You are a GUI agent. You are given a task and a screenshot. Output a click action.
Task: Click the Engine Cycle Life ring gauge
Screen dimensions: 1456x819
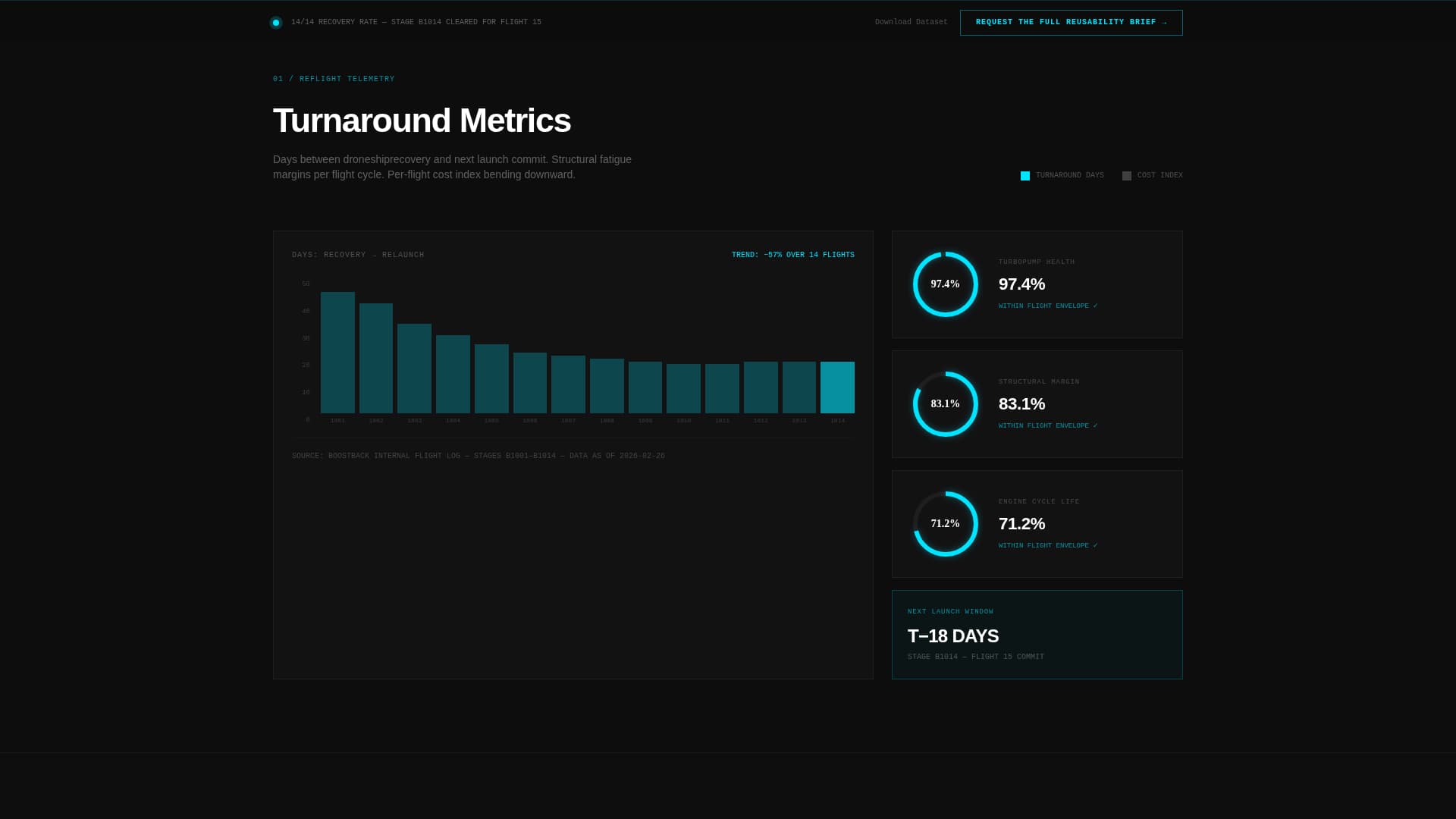coord(945,524)
